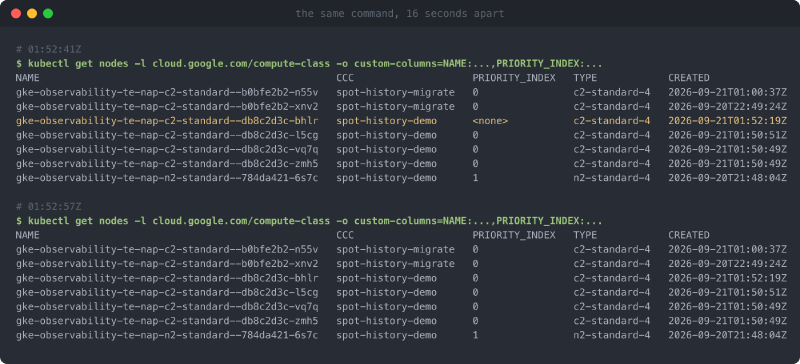Click the red close window button
This screenshot has height=364, width=800.
(16, 14)
